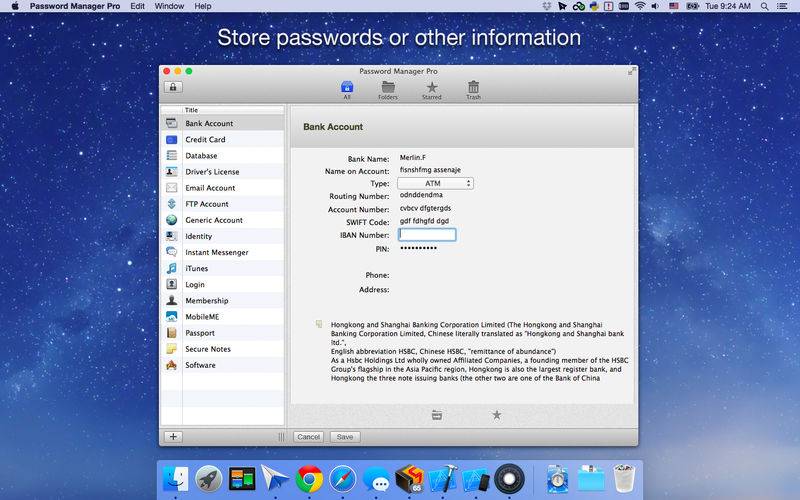Click the Email Account list entry text
The image size is (800, 500).
(210, 188)
